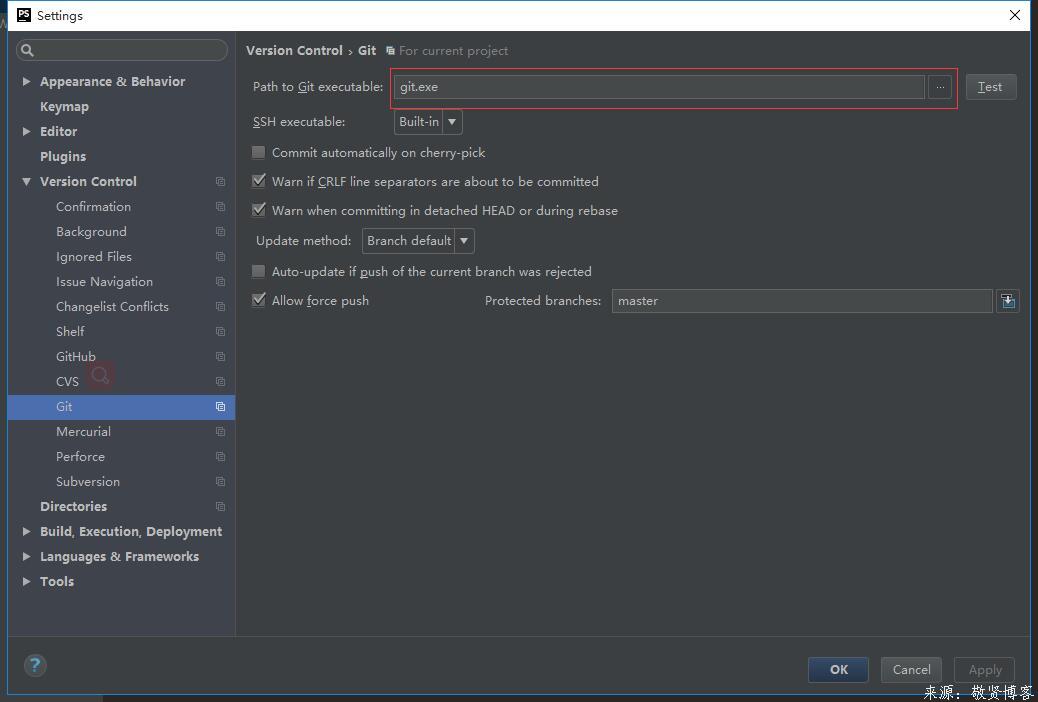Uncheck Warn if CRLF line separators checkbox
1038x702 pixels.
click(x=258, y=181)
